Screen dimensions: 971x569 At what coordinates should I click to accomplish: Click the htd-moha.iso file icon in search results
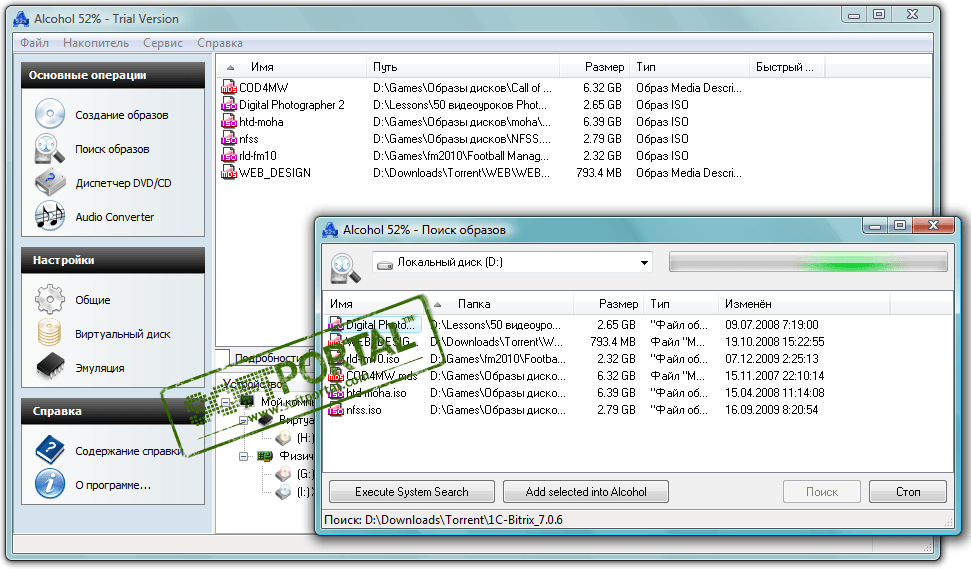(336, 393)
